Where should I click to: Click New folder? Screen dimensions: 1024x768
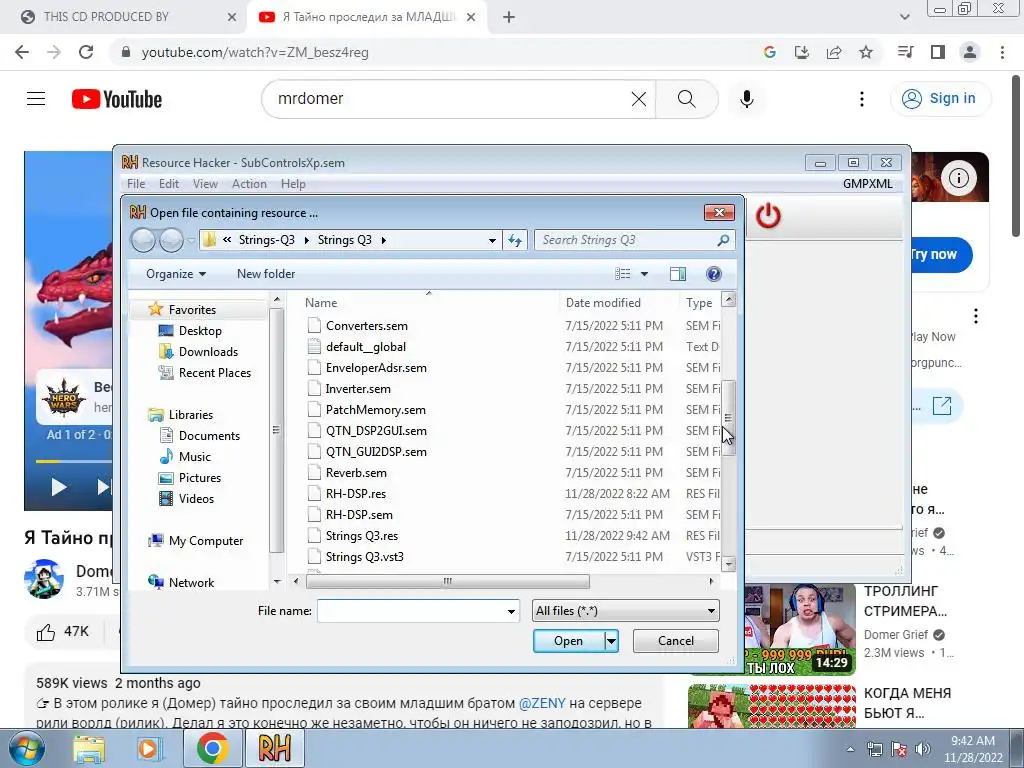pos(266,274)
